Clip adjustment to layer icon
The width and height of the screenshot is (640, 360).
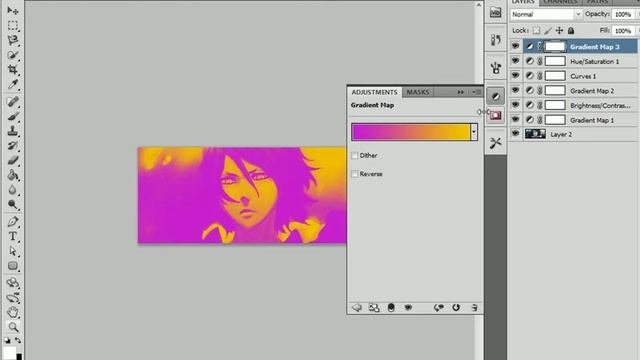point(391,307)
